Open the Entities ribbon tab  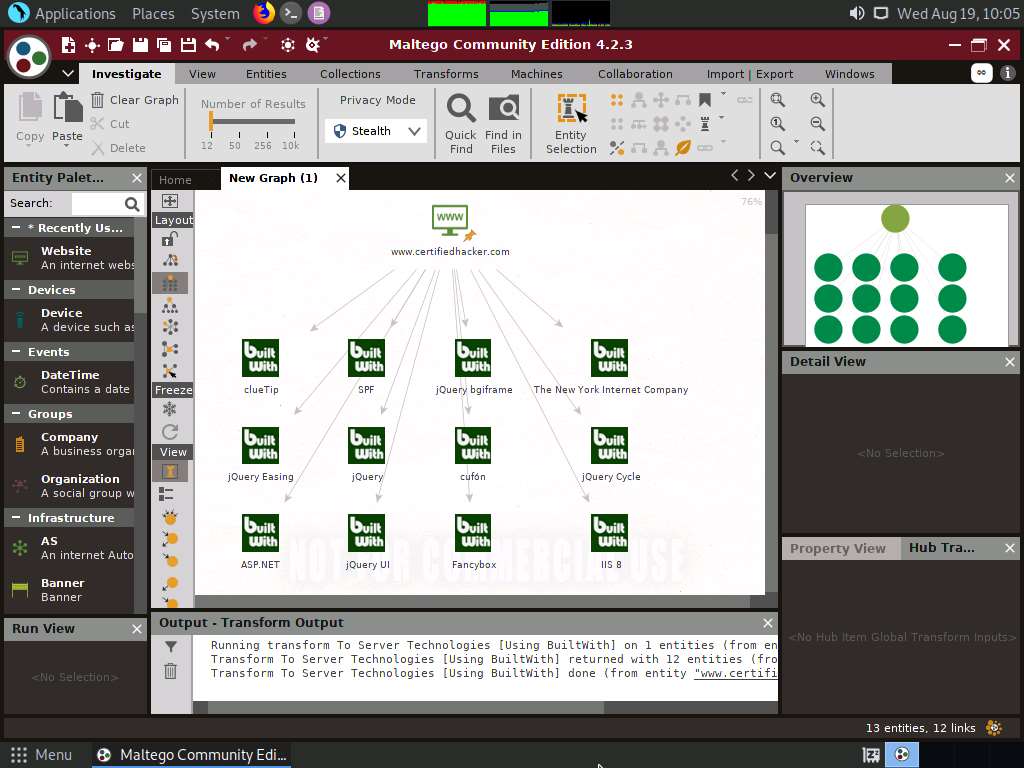[x=266, y=74]
